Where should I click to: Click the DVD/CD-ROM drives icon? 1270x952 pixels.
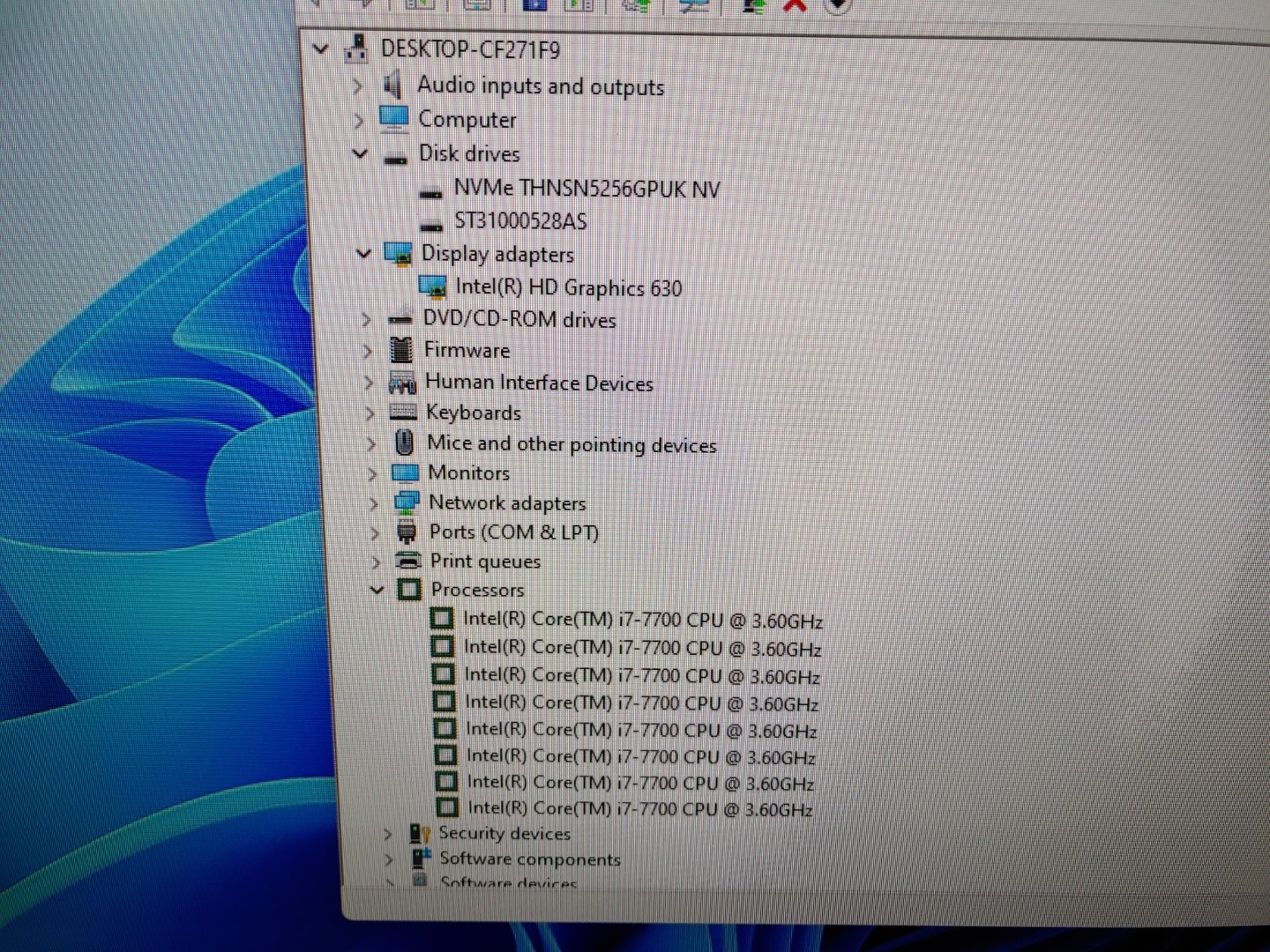[400, 319]
